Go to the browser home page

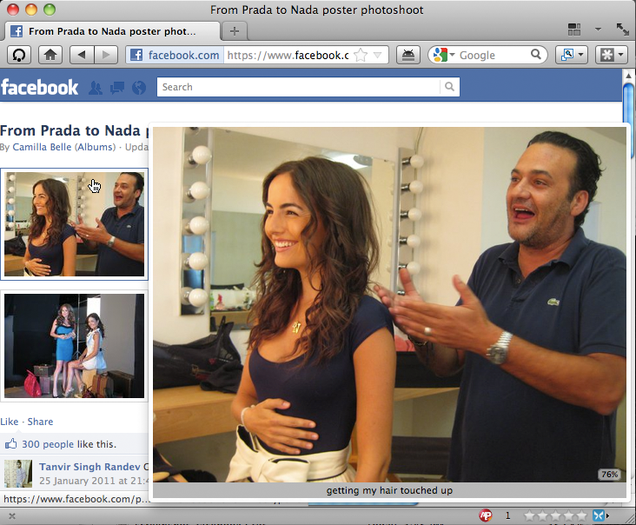pyautogui.click(x=50, y=55)
